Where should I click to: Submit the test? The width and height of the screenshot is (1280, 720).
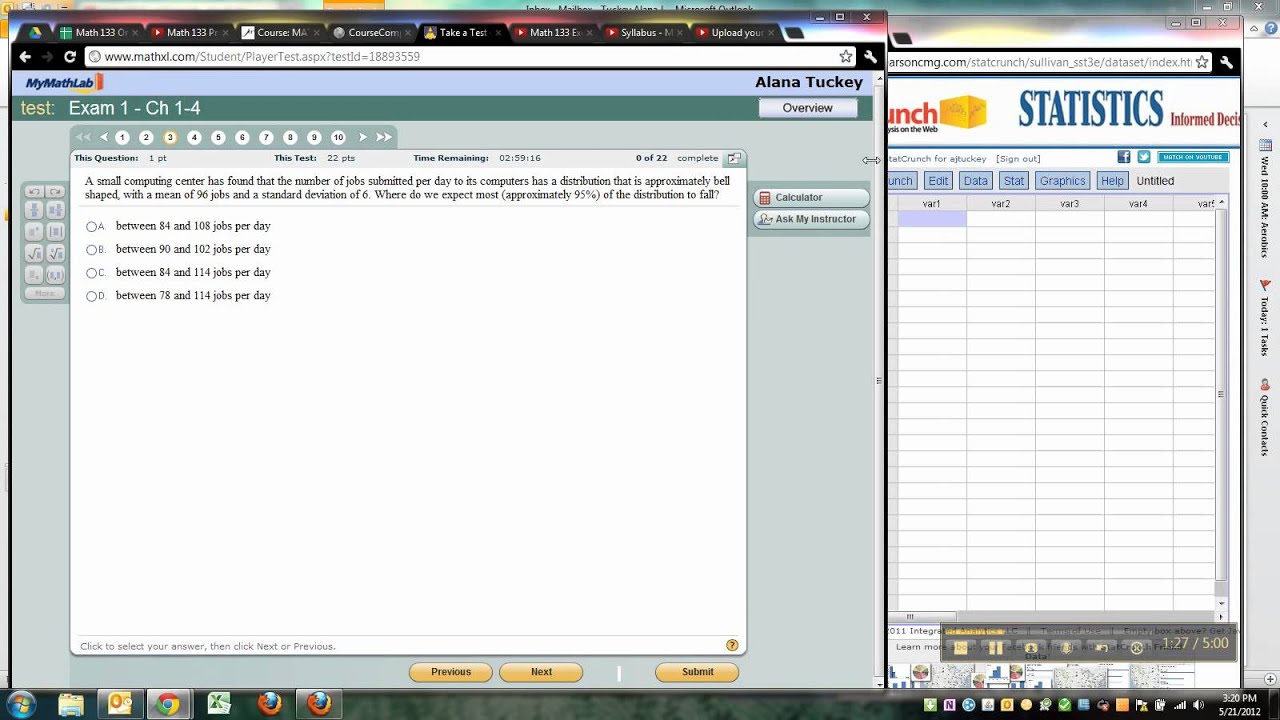(x=697, y=672)
